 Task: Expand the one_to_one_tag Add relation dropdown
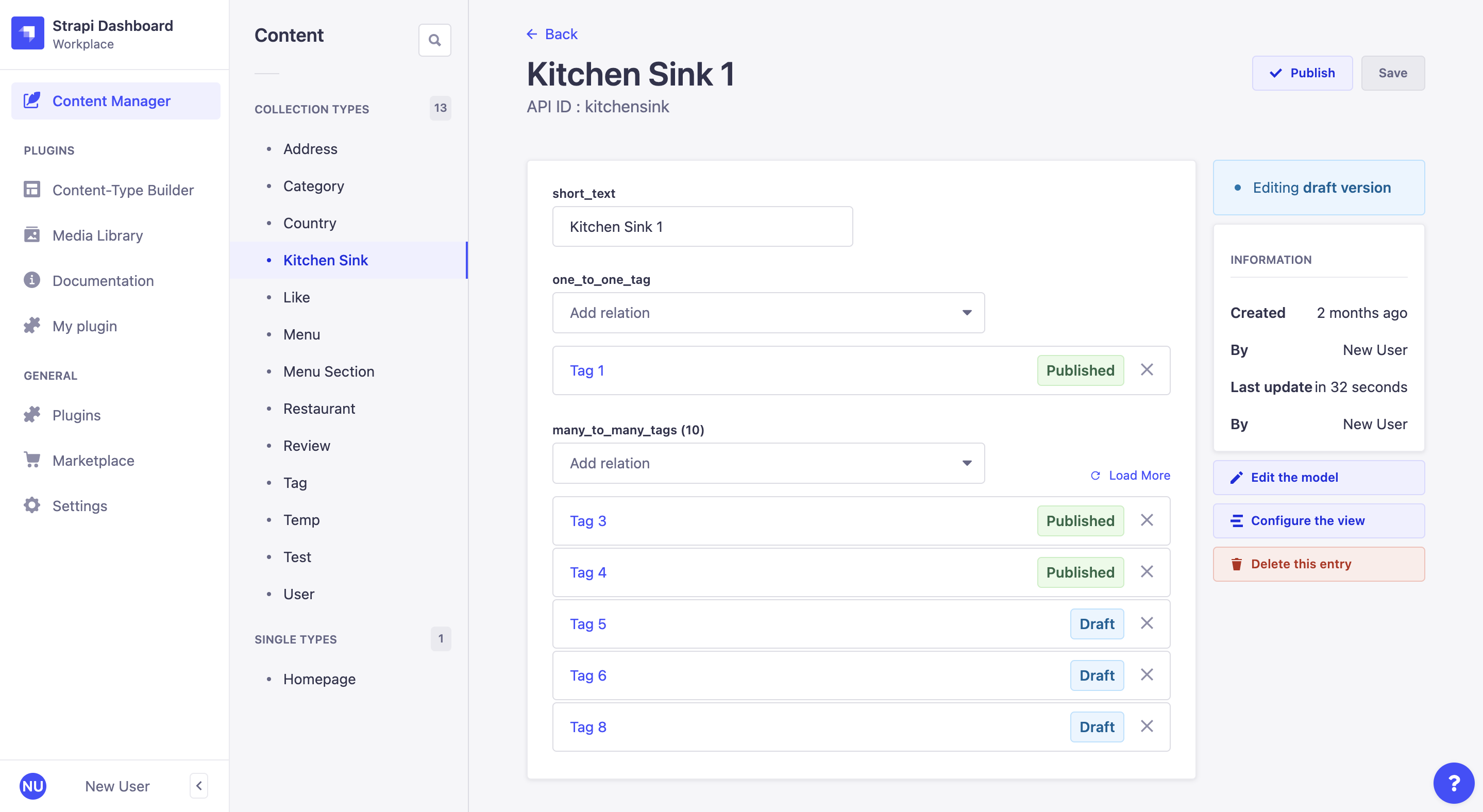pyautogui.click(x=768, y=312)
